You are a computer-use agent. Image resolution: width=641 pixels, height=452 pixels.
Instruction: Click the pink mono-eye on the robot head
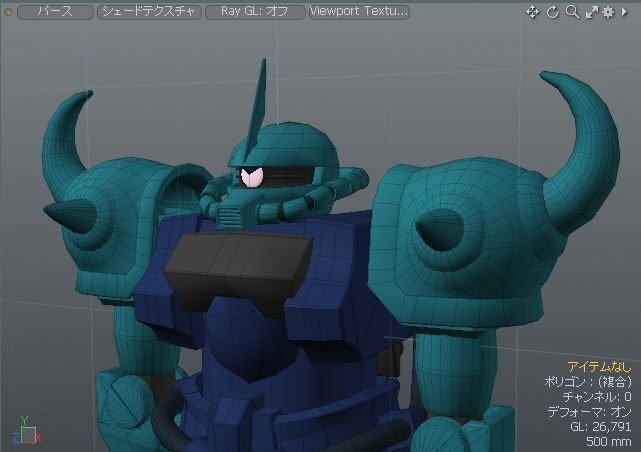coord(251,177)
